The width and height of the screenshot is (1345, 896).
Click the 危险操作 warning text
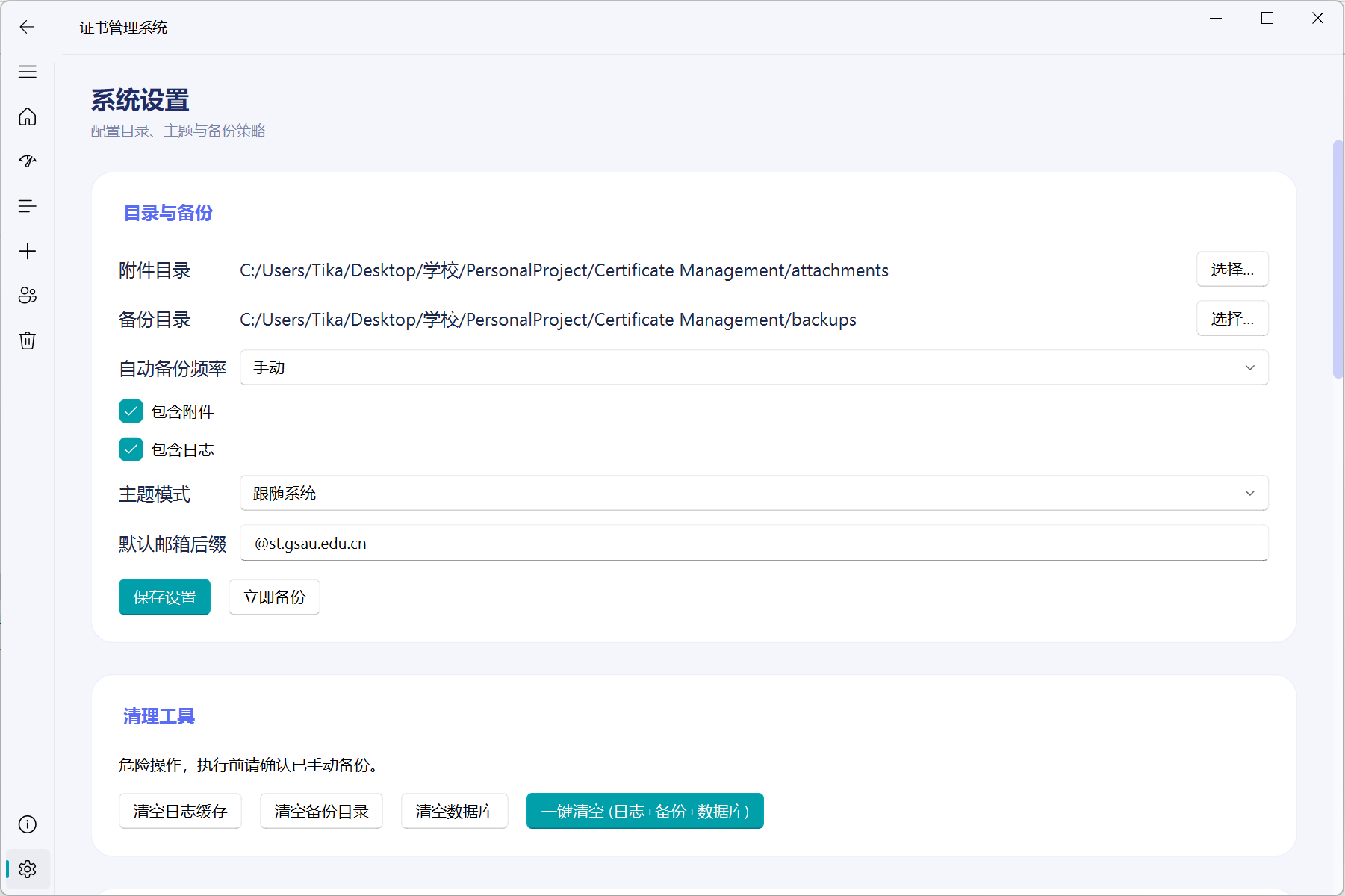tap(250, 765)
